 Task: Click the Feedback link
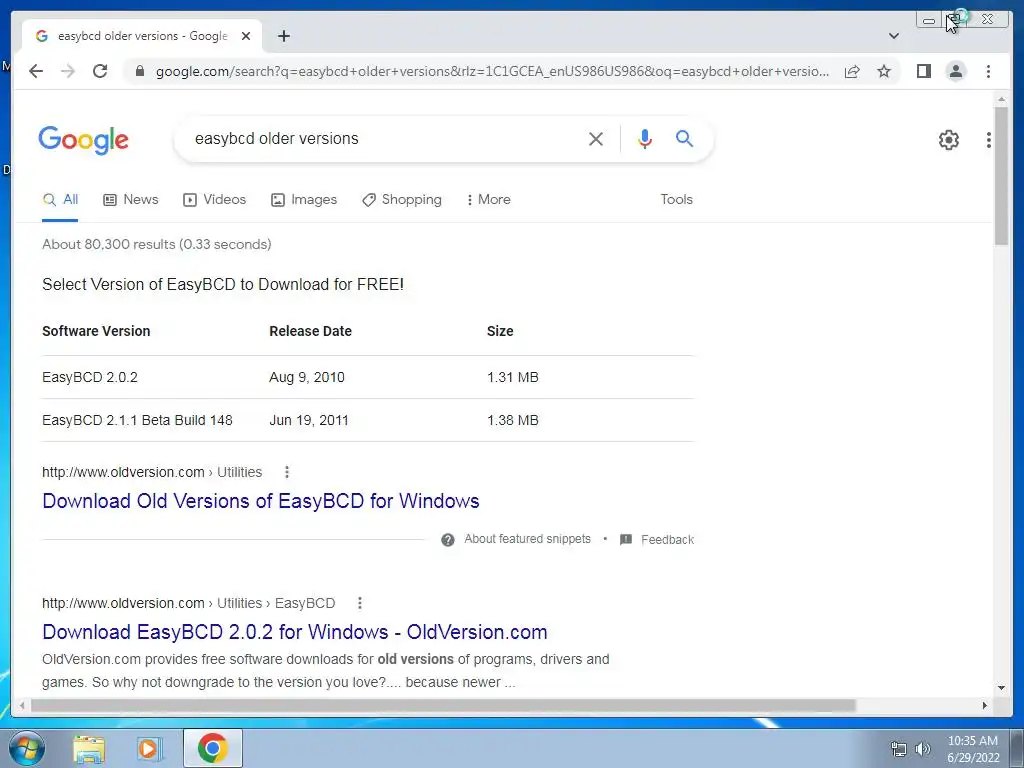[667, 539]
